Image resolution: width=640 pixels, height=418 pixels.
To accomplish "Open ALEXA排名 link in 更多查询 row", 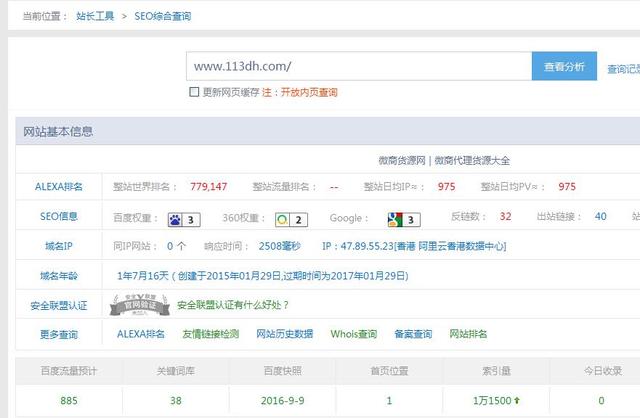I will coord(141,334).
